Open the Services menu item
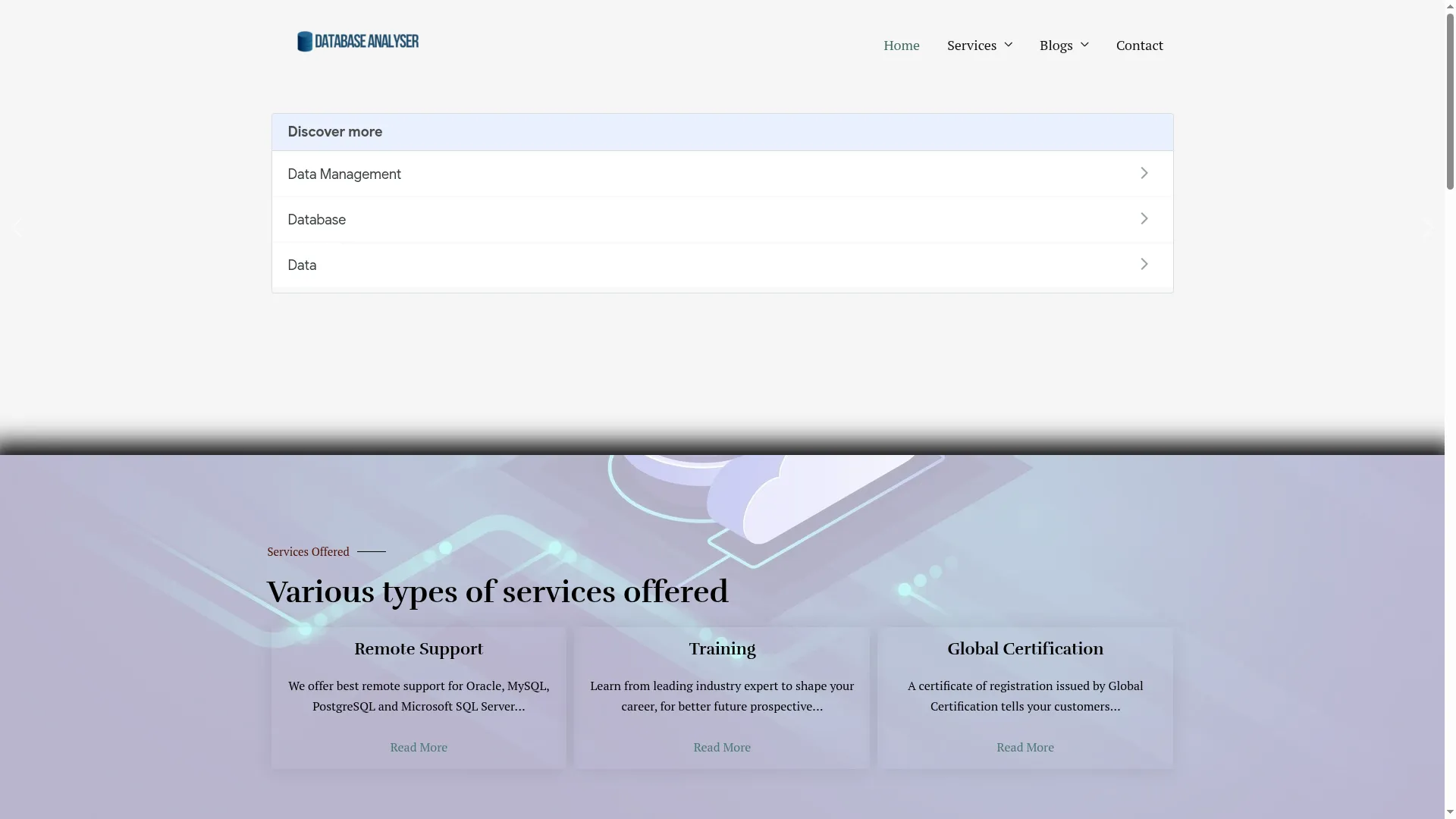Image resolution: width=1456 pixels, height=819 pixels. tap(971, 45)
